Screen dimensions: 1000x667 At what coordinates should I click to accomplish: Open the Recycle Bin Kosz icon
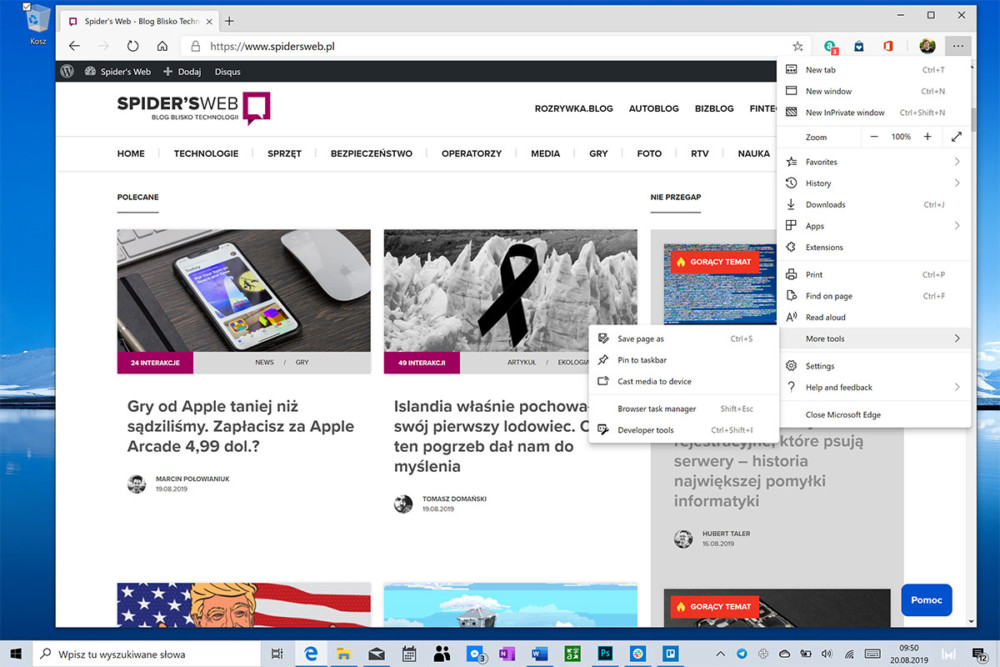(37, 26)
